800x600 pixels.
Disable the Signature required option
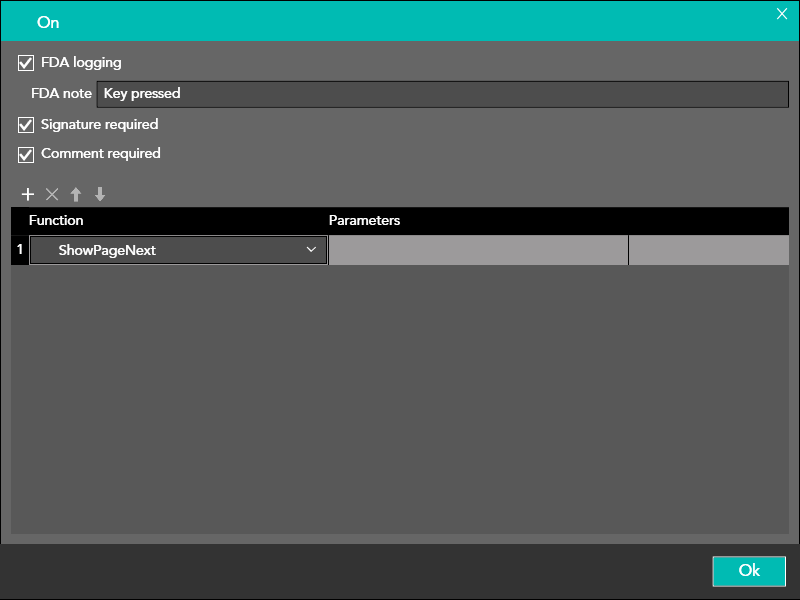[26, 125]
